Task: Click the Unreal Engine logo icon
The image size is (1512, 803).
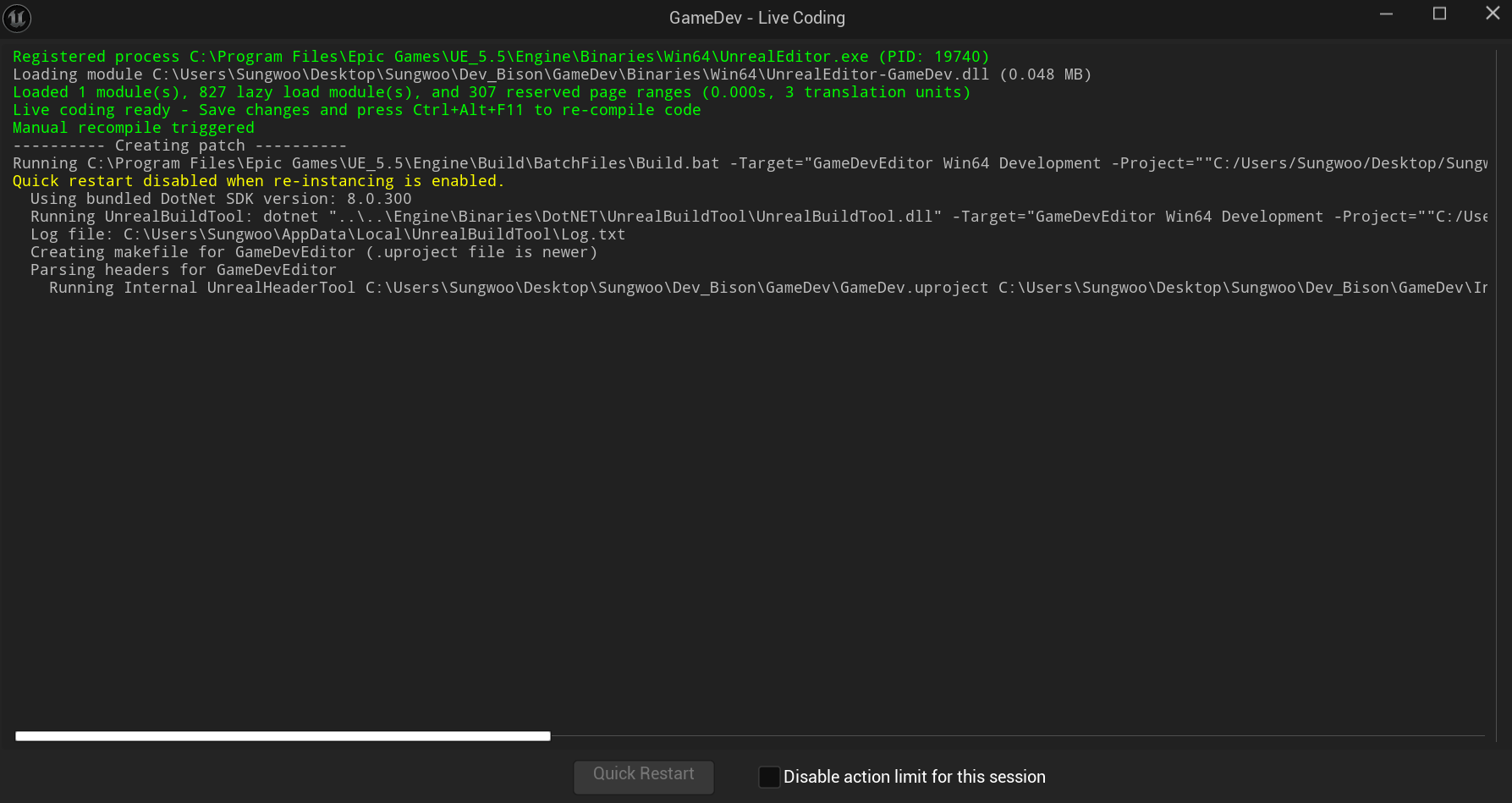Action: tap(17, 18)
